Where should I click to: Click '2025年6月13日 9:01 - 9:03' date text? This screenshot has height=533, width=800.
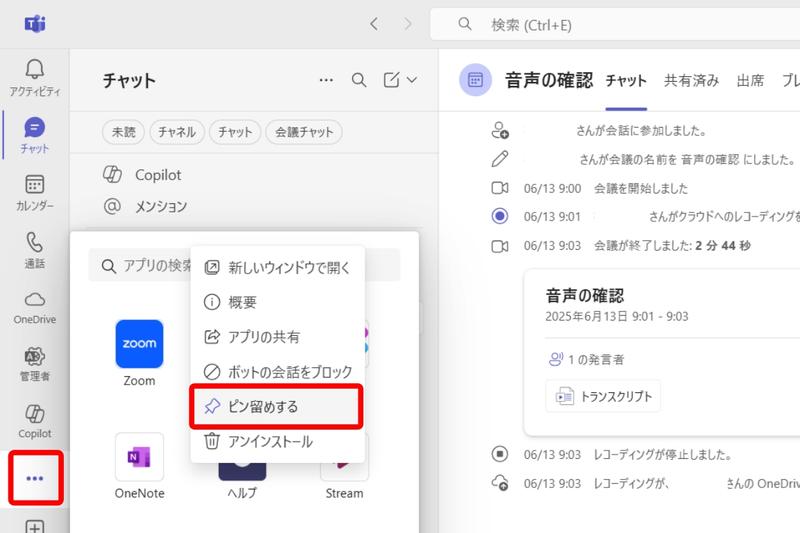[617, 317]
